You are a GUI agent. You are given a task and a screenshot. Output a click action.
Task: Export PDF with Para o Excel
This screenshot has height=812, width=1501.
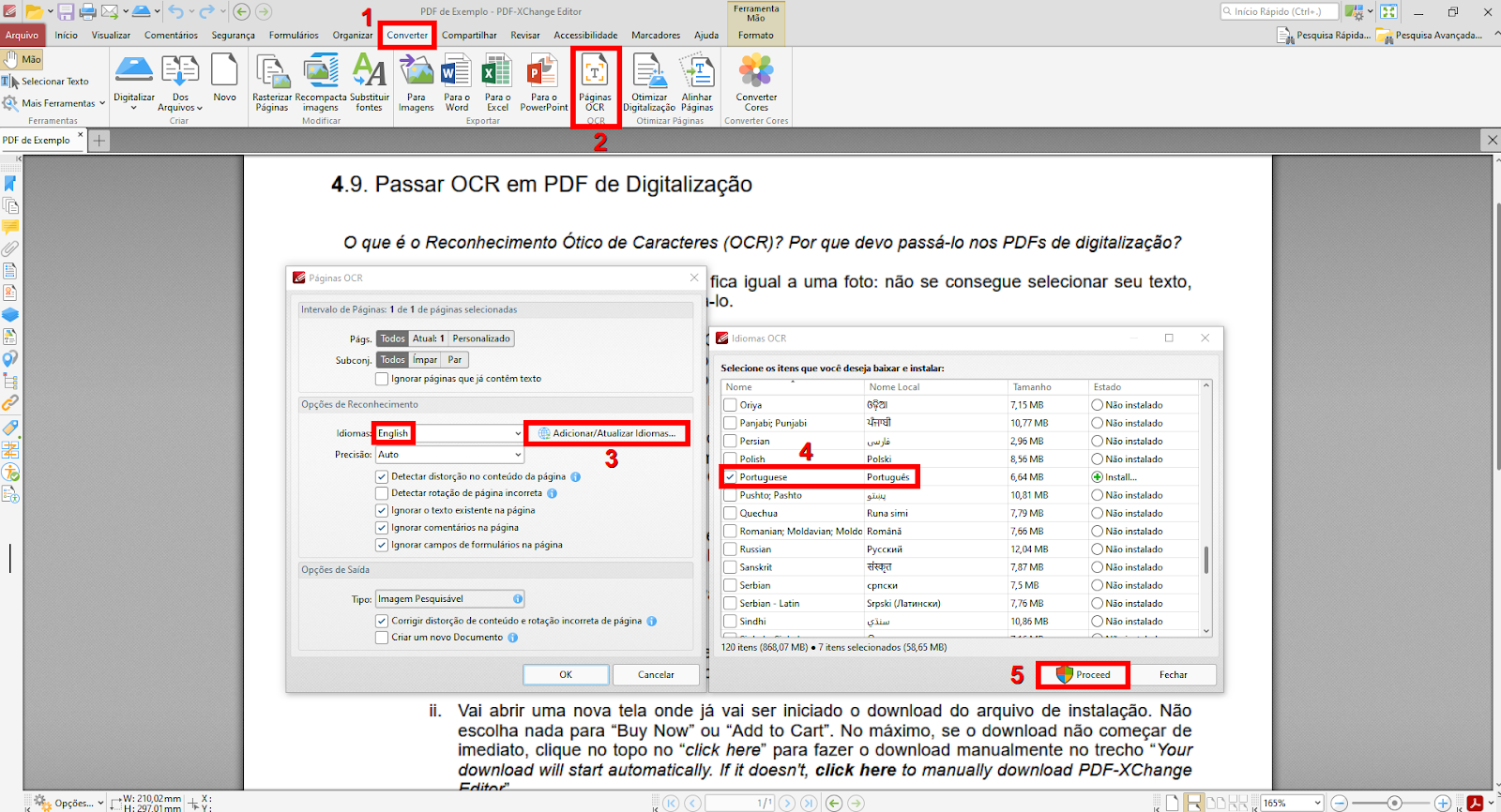[497, 83]
